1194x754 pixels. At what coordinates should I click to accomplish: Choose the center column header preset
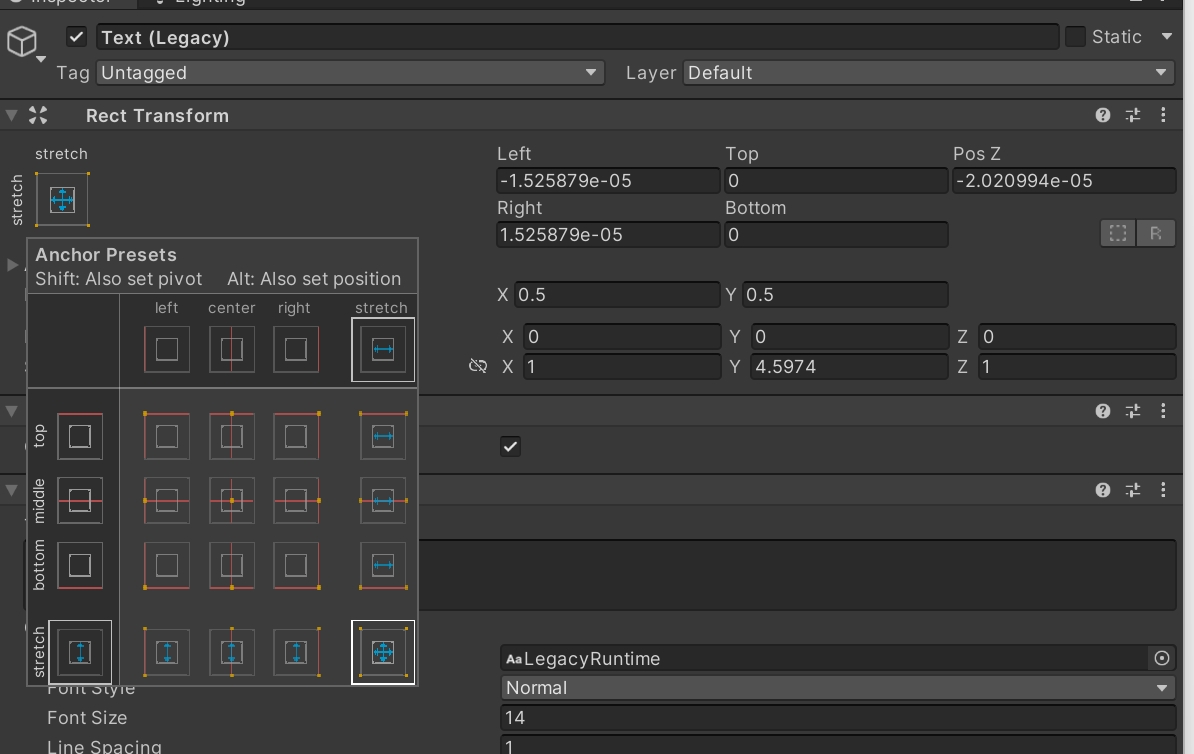[231, 350]
